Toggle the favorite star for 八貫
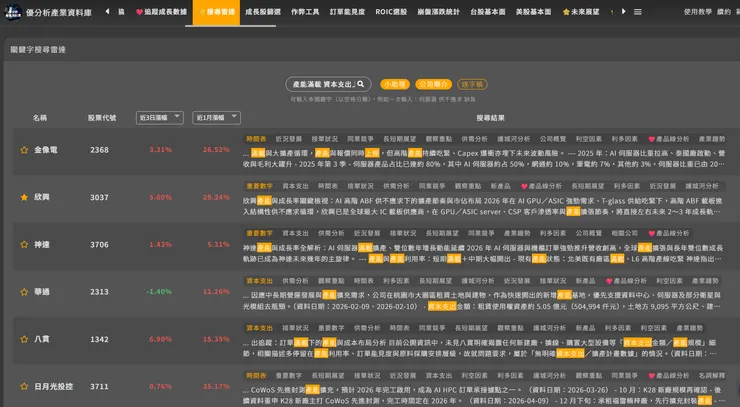 [24, 339]
